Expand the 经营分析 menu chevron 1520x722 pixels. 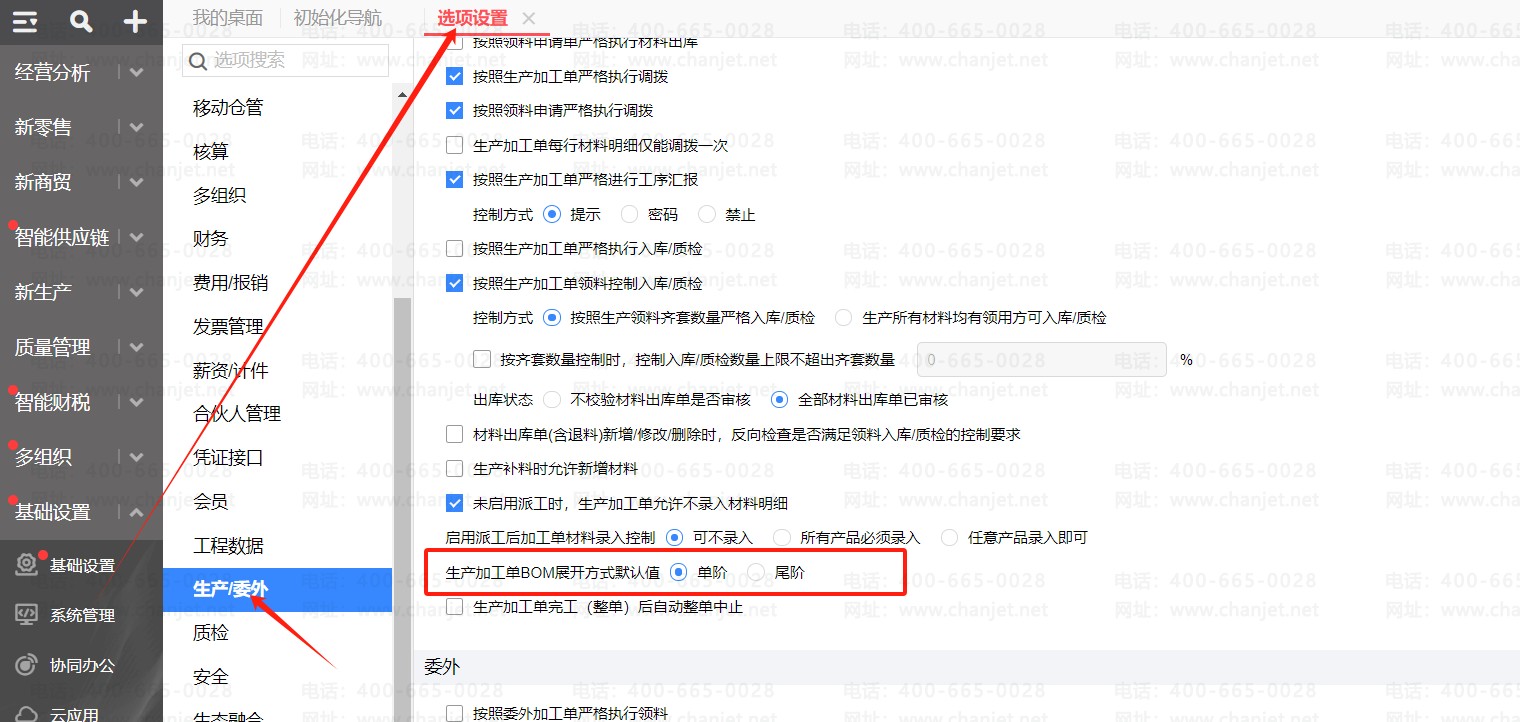(137, 73)
